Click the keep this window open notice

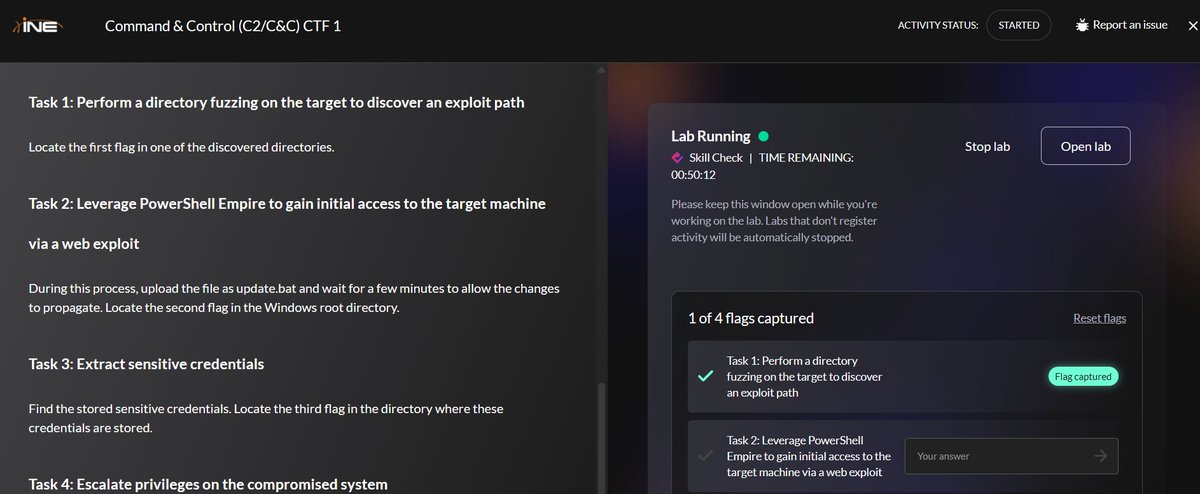click(x=774, y=220)
